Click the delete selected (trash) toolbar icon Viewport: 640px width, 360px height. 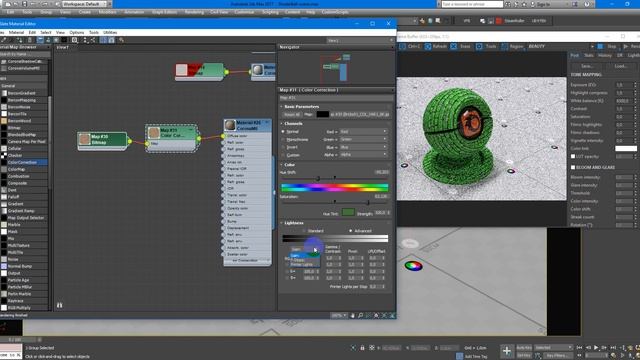pos(30,40)
